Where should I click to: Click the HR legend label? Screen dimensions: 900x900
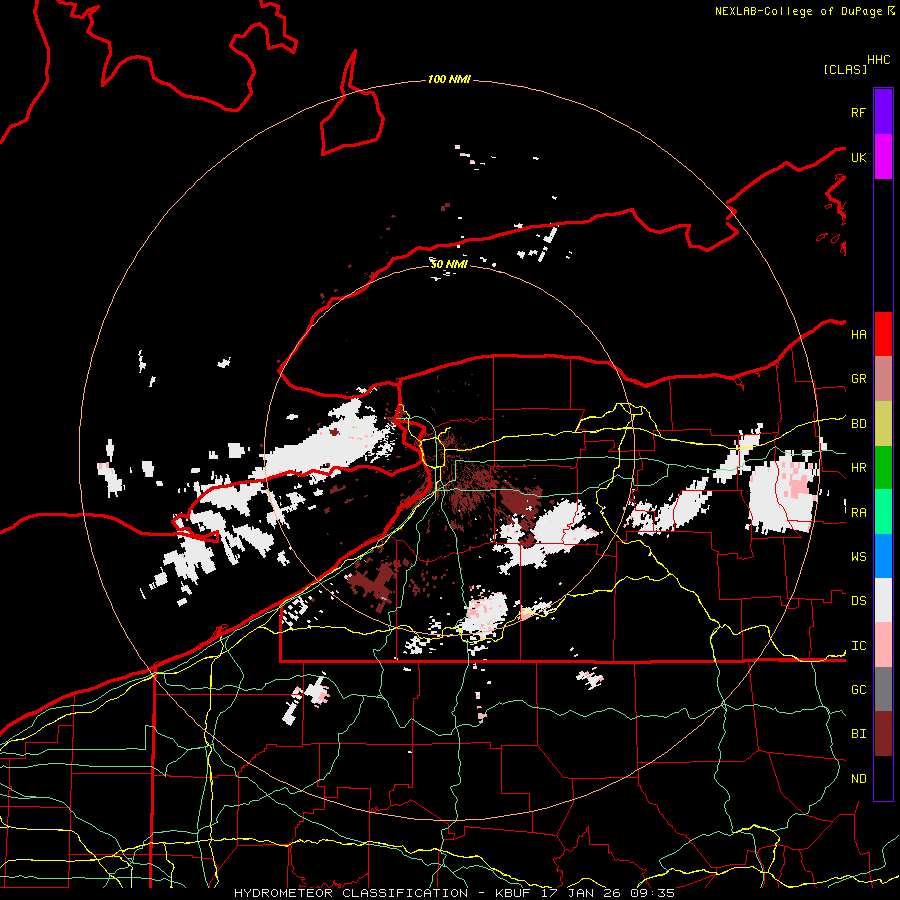coord(858,468)
